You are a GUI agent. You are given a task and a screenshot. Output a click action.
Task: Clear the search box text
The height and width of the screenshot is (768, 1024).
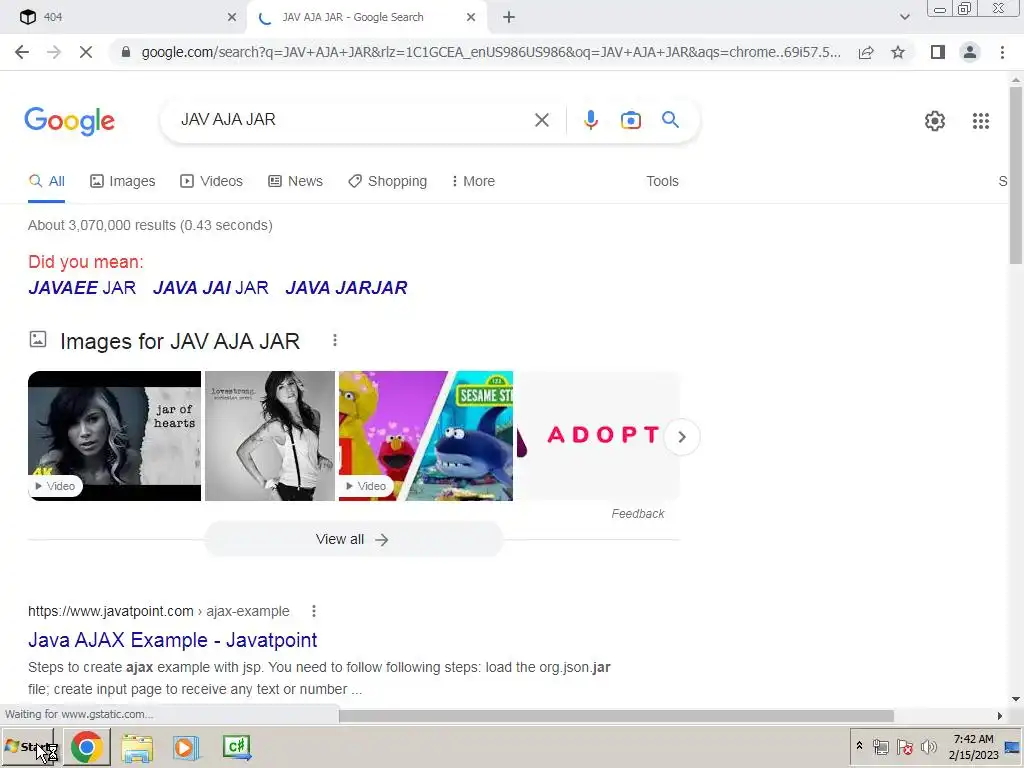[x=541, y=120]
